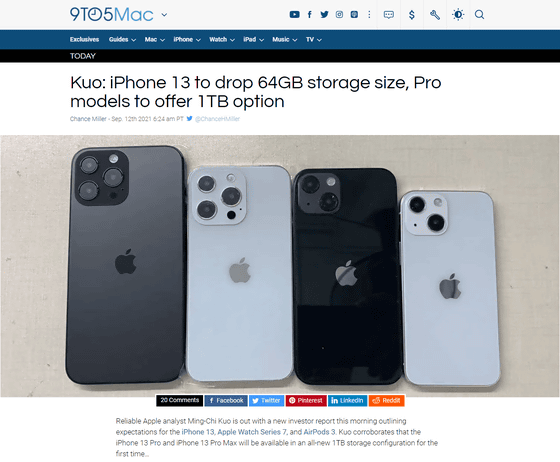Open the Watch menu in the navigation bar
560x462 pixels.
(222, 40)
